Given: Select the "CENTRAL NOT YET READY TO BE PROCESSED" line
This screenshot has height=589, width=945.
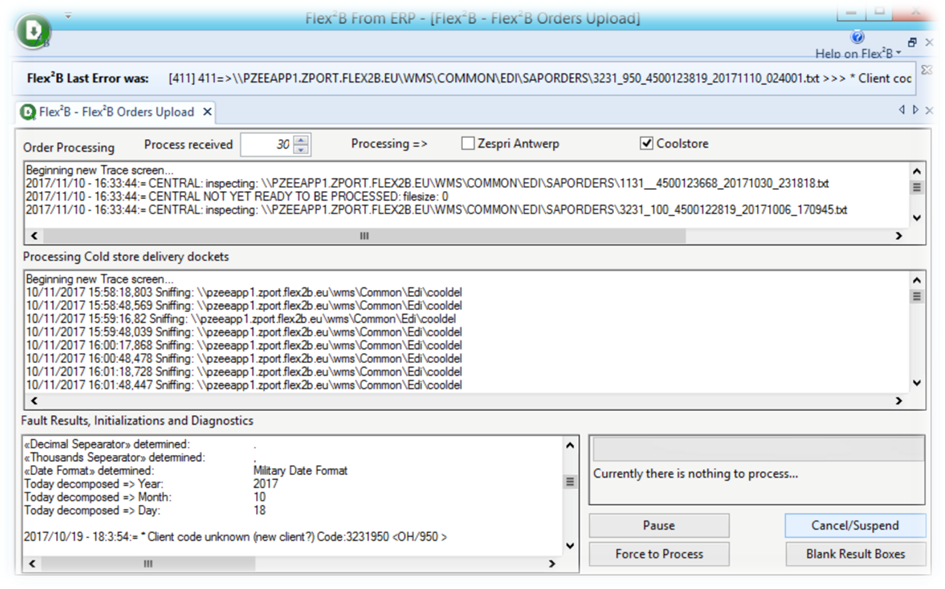Looking at the screenshot, I should coord(237,197).
